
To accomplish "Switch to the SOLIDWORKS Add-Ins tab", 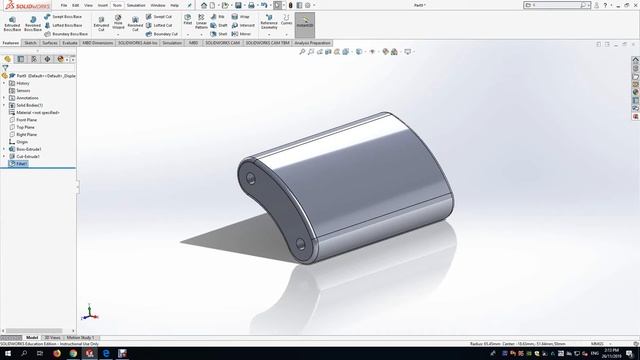I will pos(138,43).
